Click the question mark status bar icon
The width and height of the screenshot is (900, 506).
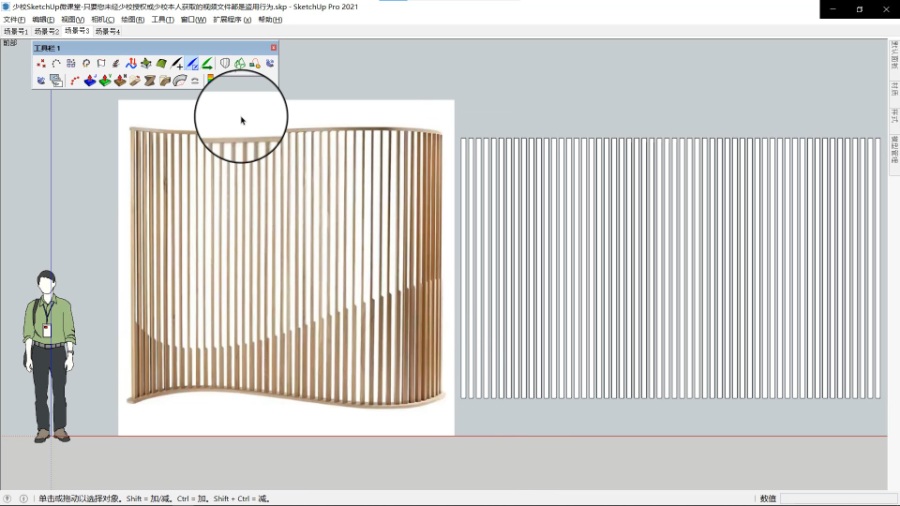(7, 499)
